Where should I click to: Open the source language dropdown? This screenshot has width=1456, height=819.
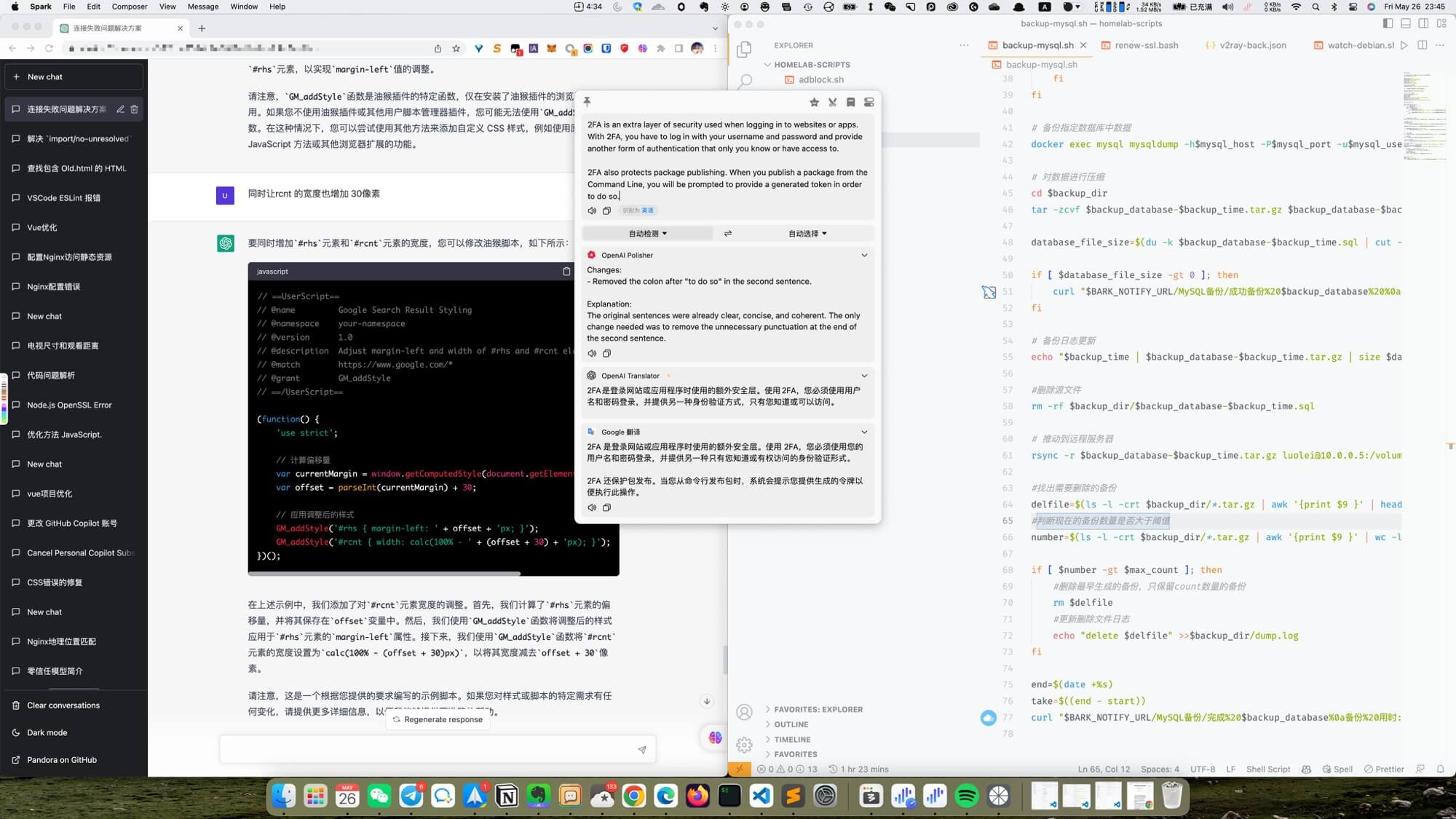point(647,234)
